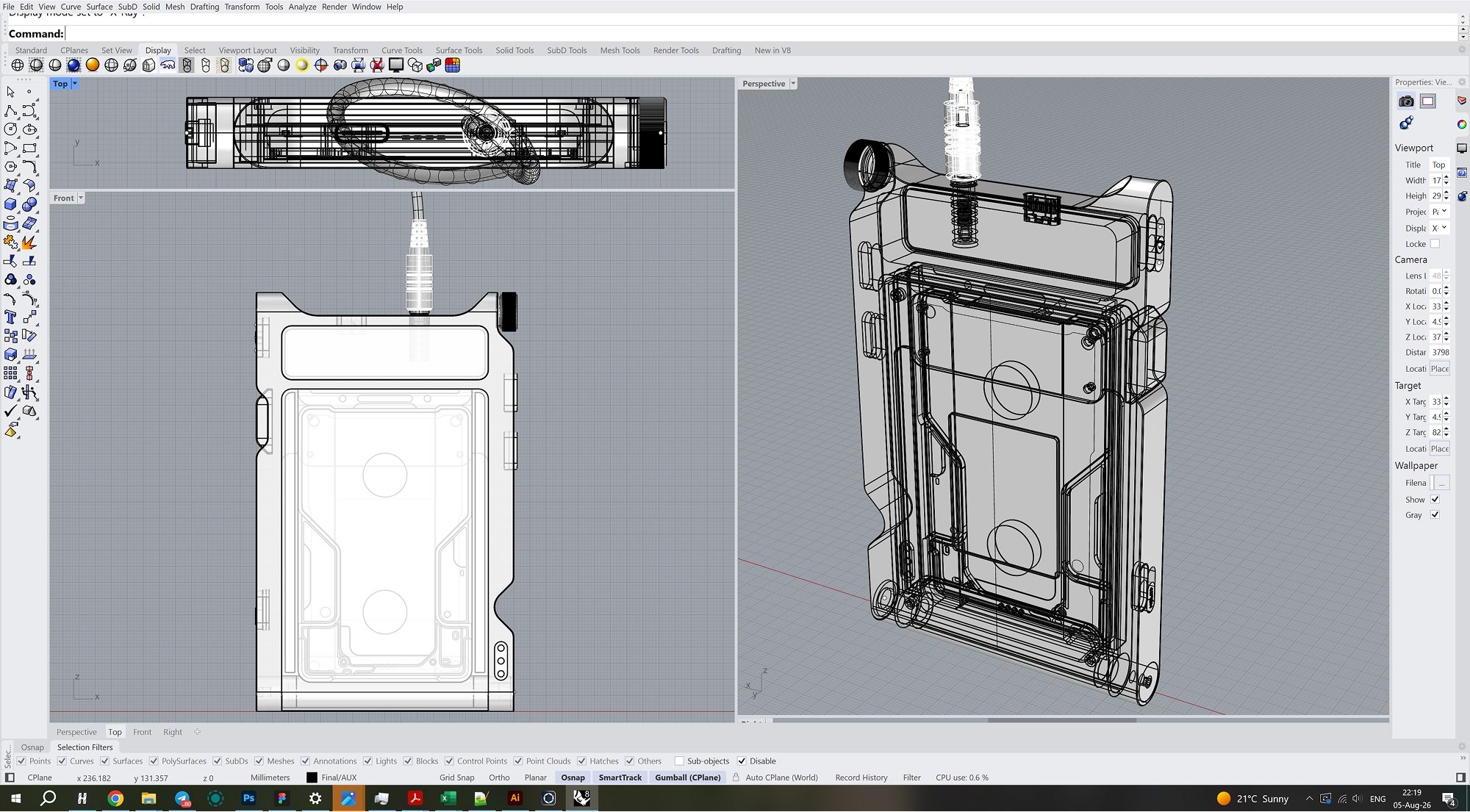The width and height of the screenshot is (1470, 812).
Task: Click the Explode tool icon
Action: [29, 242]
